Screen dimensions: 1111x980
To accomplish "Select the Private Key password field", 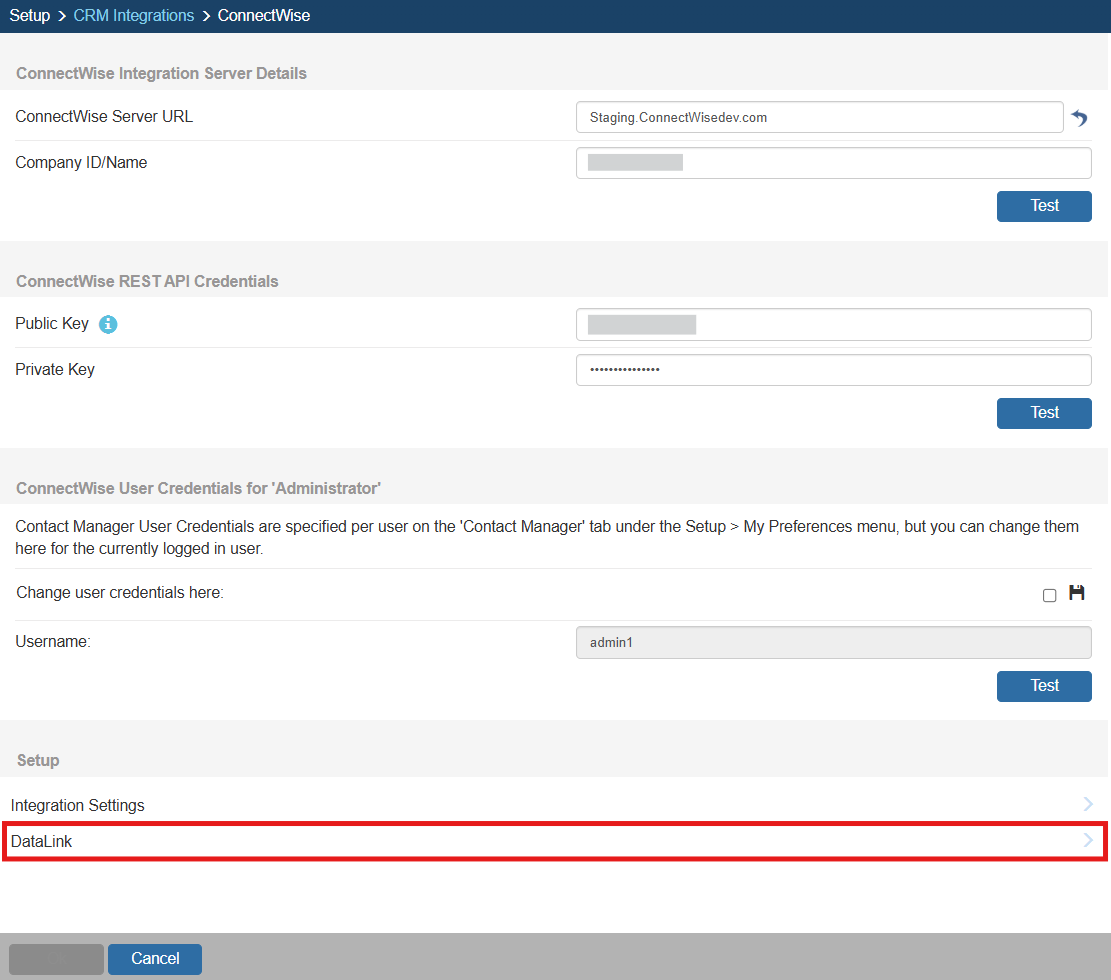I will point(833,370).
